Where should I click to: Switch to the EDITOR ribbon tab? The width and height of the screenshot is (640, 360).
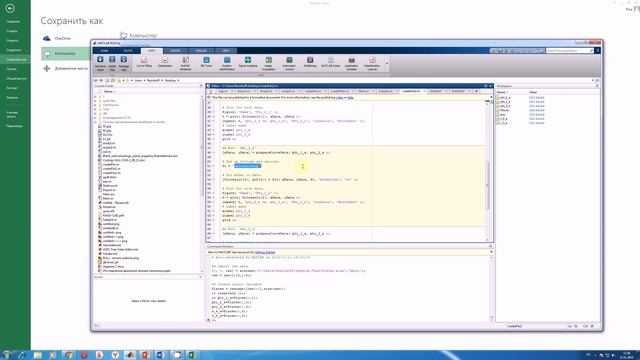[x=176, y=51]
